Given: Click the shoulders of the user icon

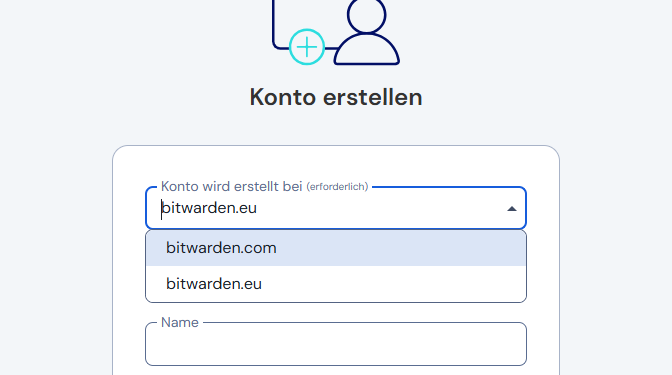Looking at the screenshot, I should pyautogui.click(x=366, y=50).
